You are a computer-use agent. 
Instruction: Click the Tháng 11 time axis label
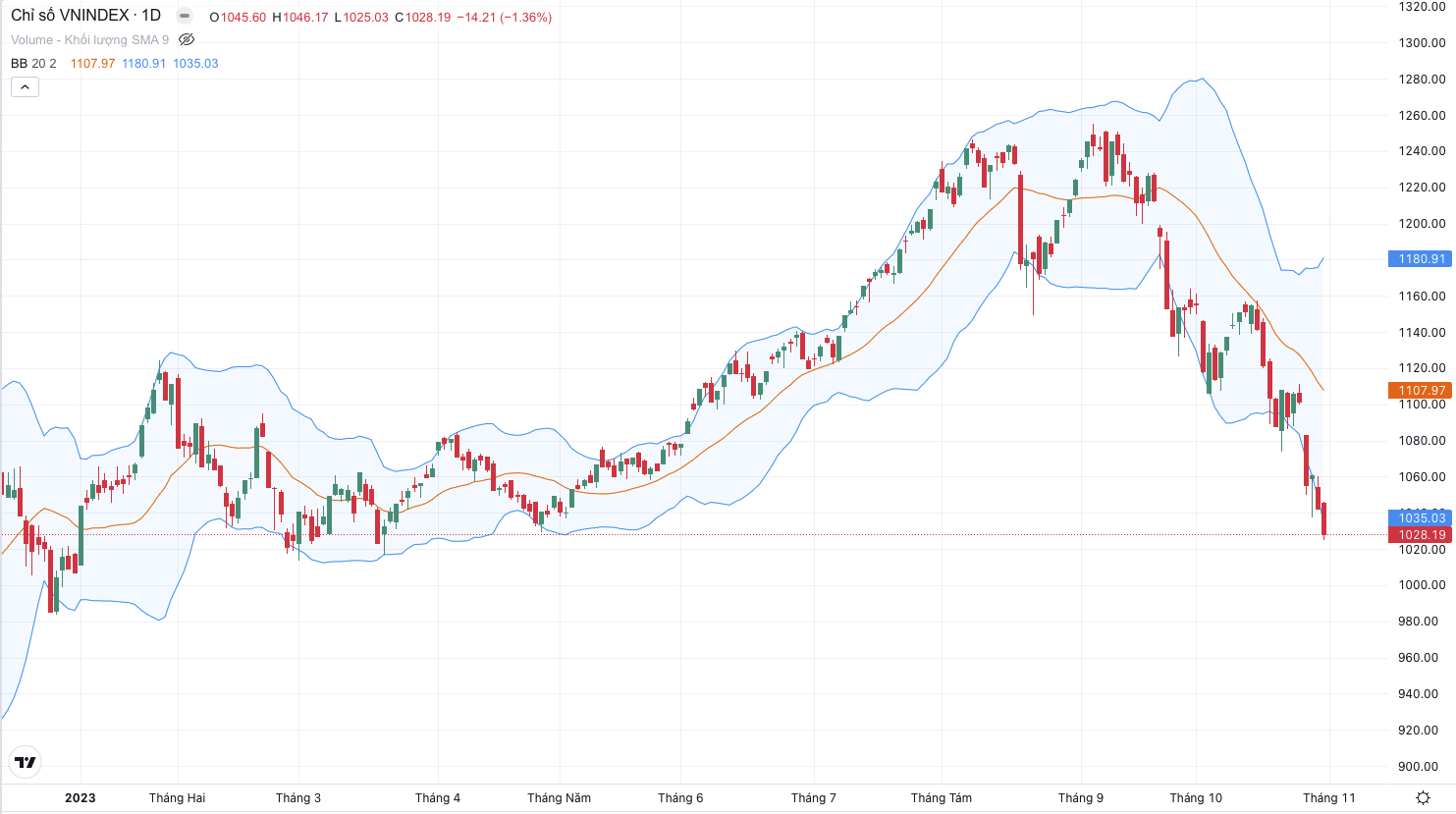point(1329,797)
